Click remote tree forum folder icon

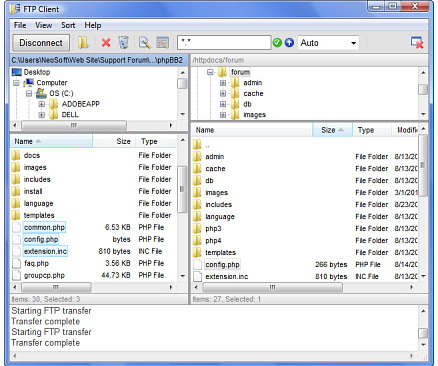[223, 72]
